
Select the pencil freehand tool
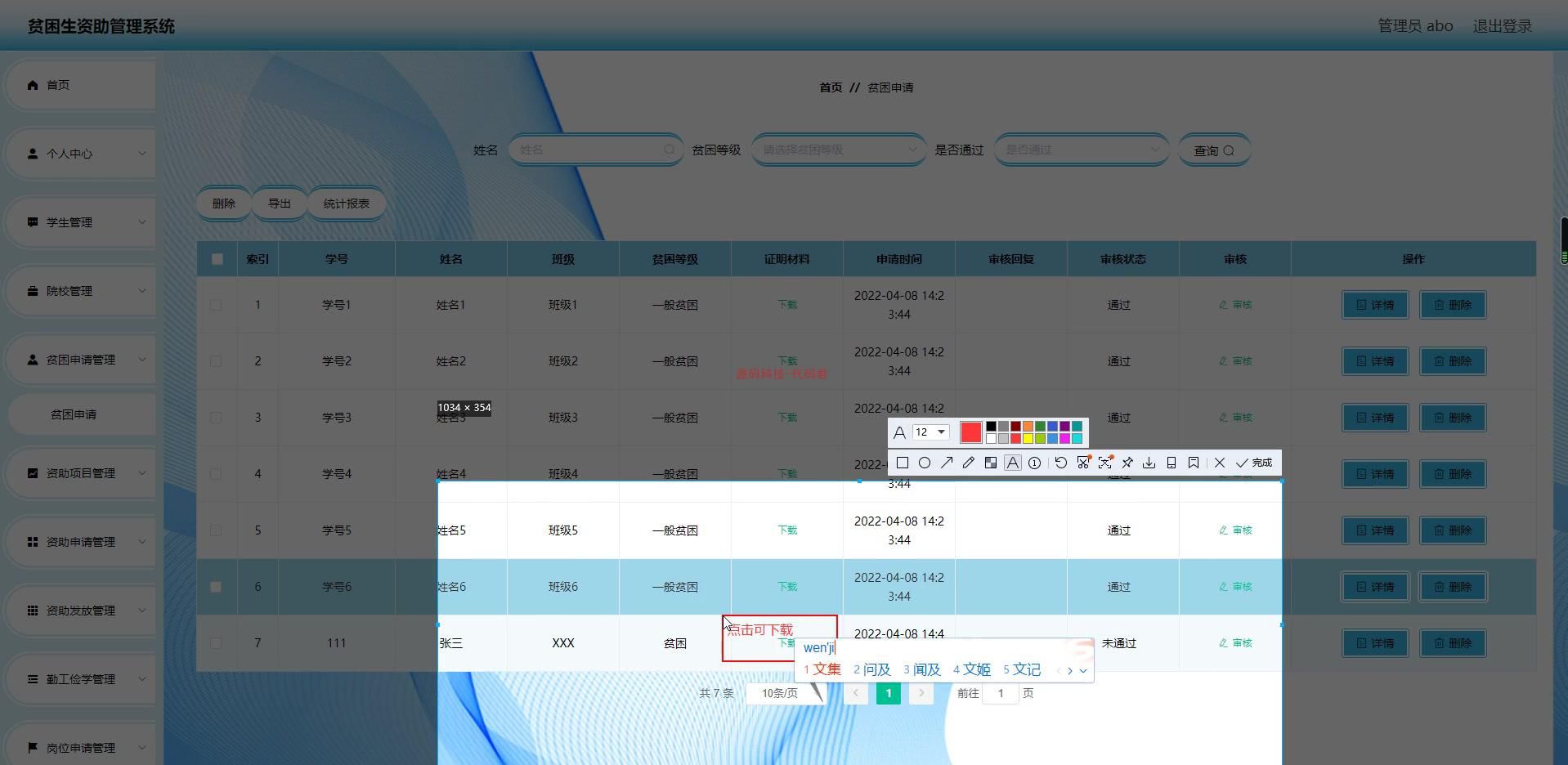969,463
